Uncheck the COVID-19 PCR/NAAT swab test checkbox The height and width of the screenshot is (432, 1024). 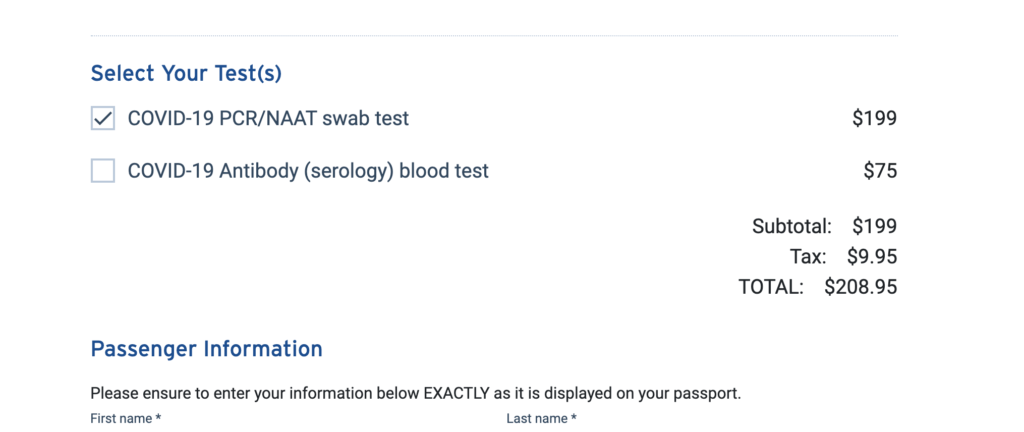(x=103, y=119)
